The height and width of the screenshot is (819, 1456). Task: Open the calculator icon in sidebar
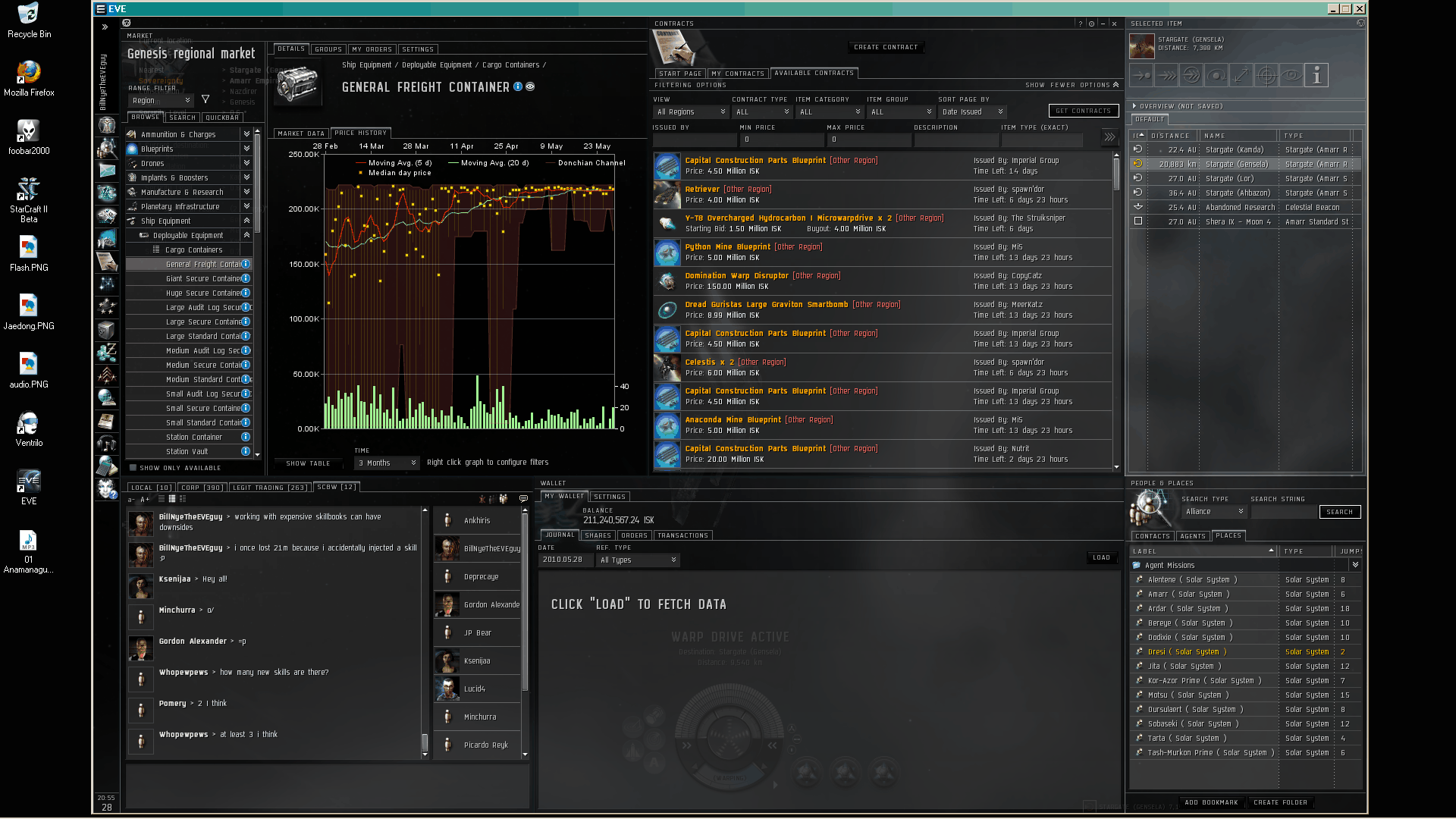[107, 465]
